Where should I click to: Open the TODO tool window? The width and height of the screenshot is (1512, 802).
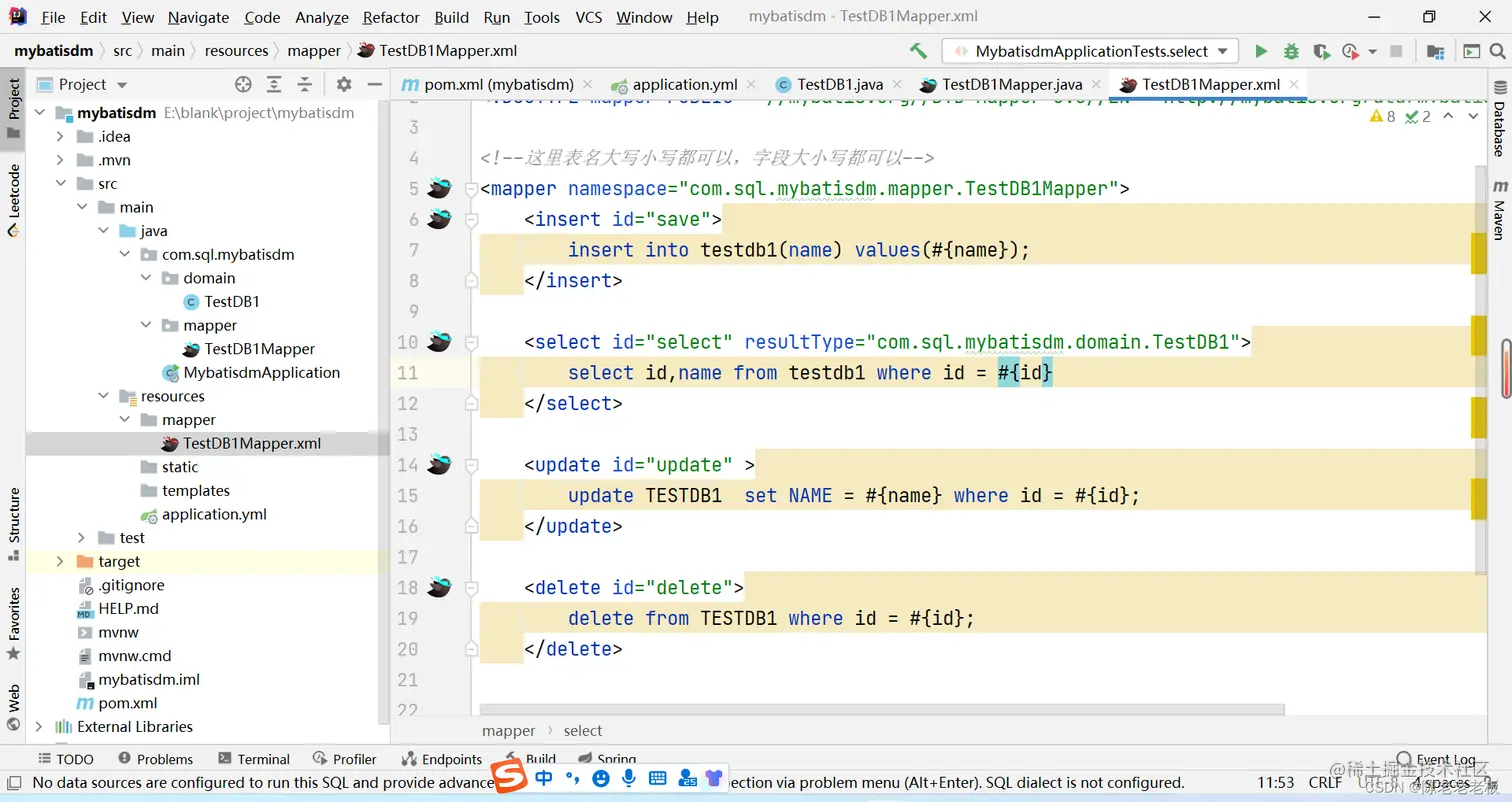pos(65,759)
